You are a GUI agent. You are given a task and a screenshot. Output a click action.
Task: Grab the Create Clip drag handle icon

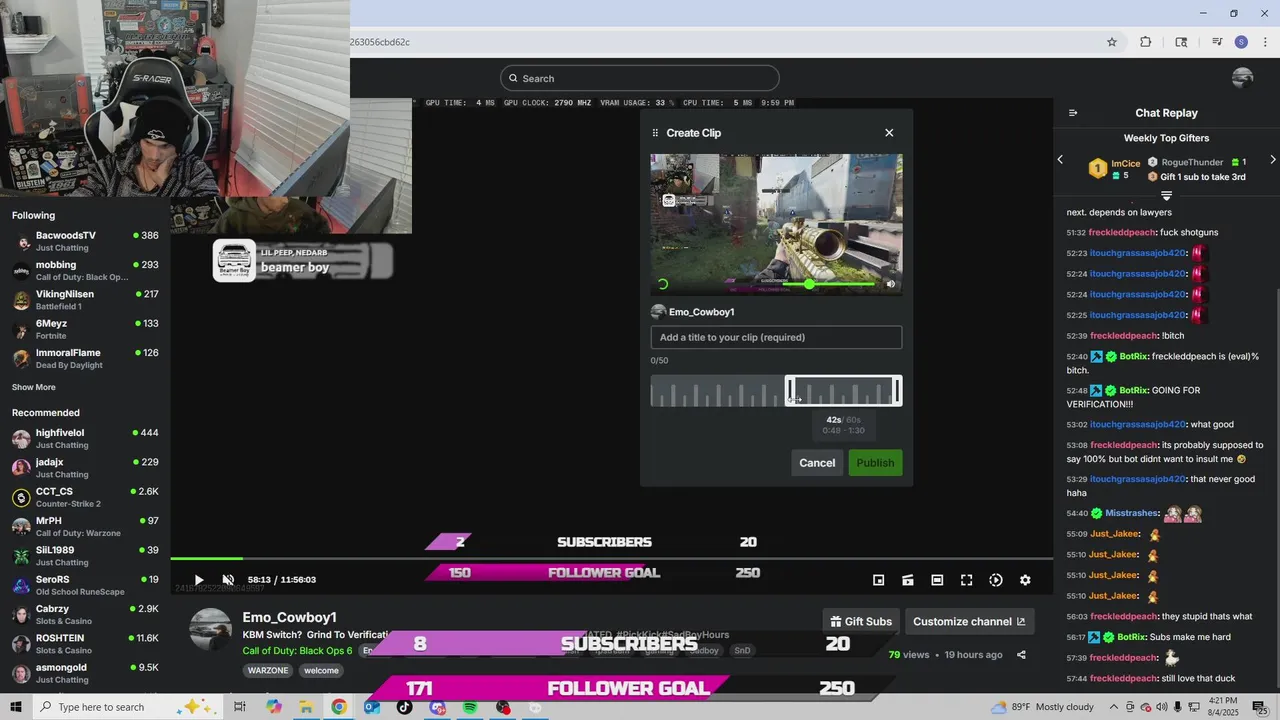(x=655, y=133)
